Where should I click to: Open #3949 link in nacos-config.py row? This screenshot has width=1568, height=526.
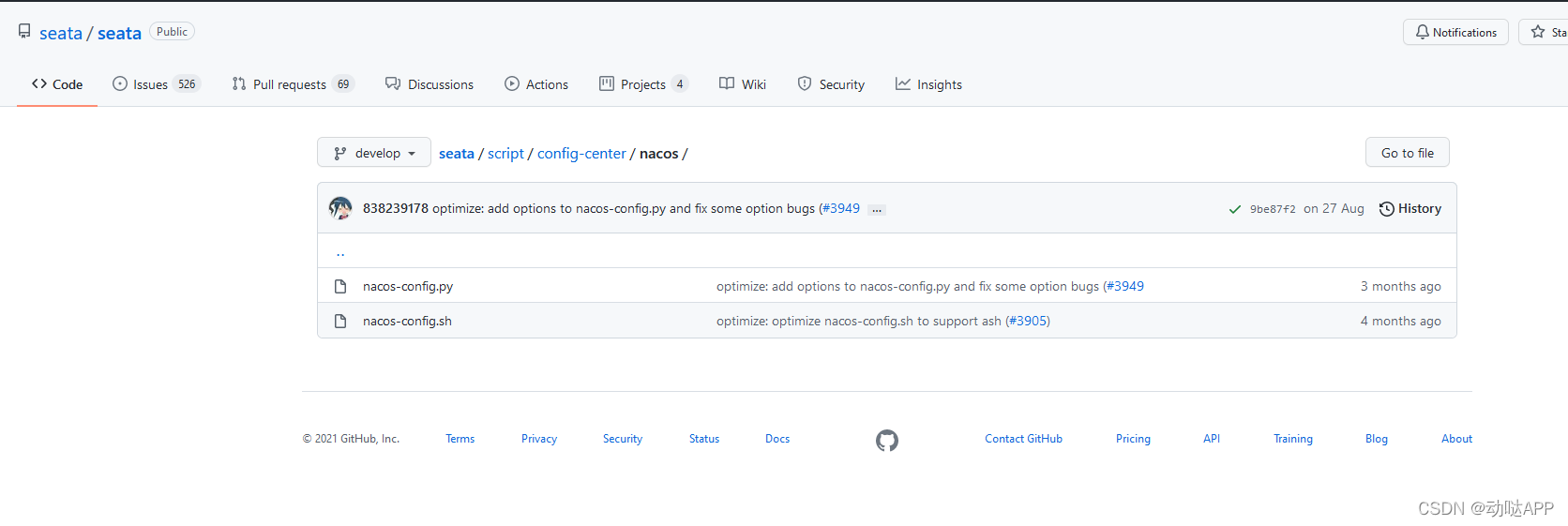pos(1125,286)
